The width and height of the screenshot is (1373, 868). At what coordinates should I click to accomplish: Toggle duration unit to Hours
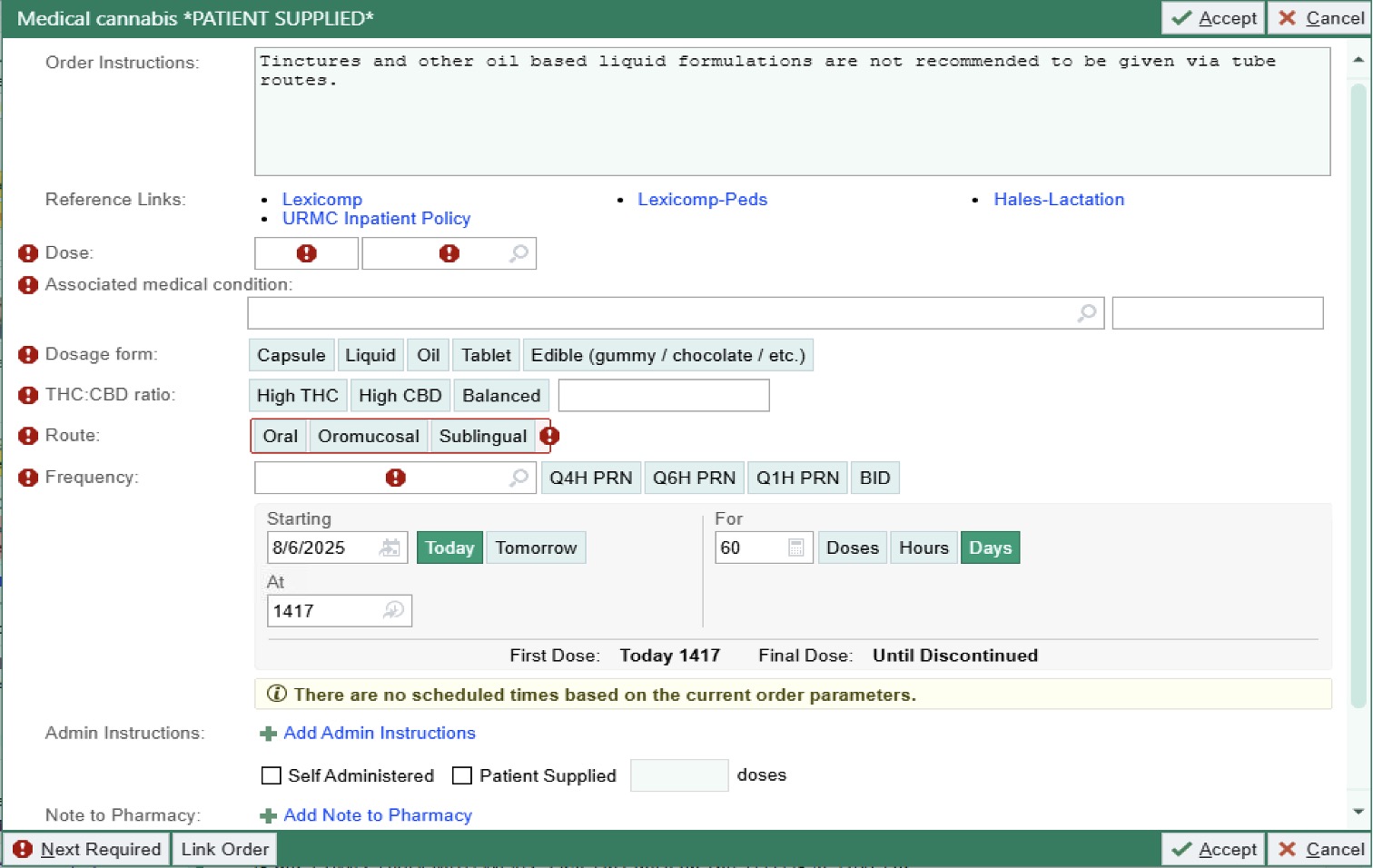[923, 547]
